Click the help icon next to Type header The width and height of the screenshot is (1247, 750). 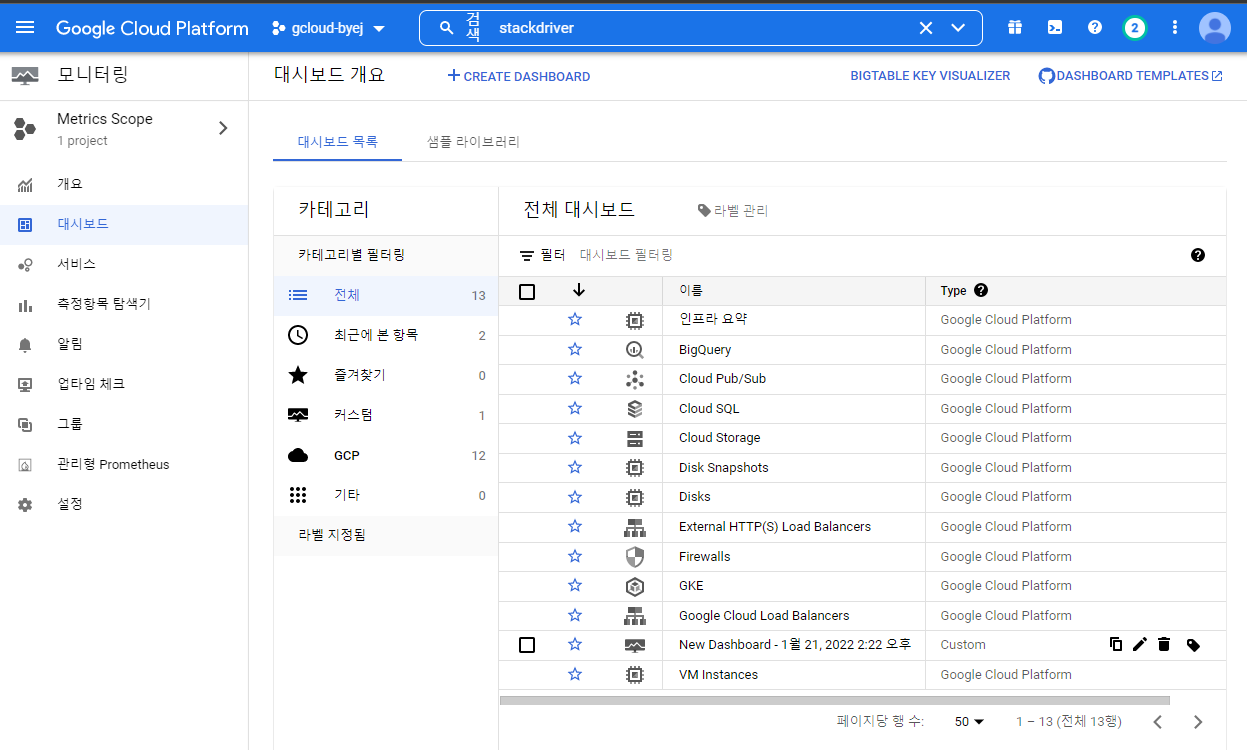[x=980, y=290]
